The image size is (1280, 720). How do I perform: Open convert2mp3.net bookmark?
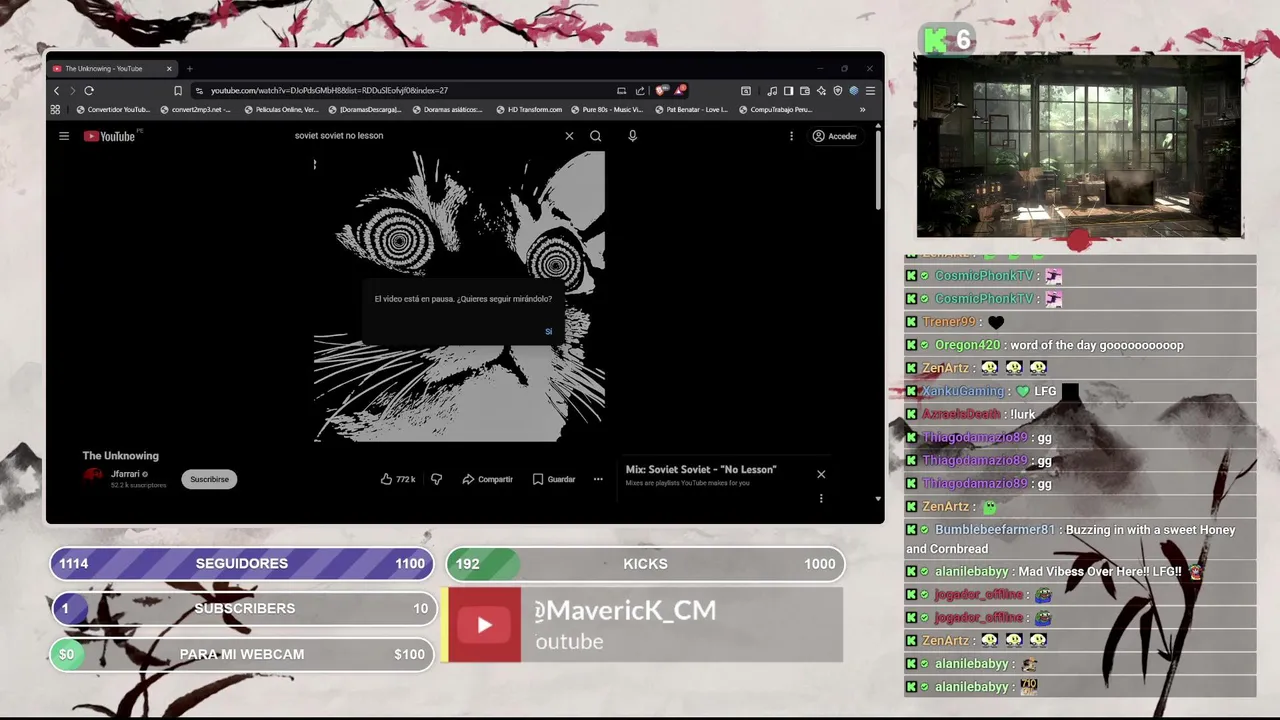196,109
